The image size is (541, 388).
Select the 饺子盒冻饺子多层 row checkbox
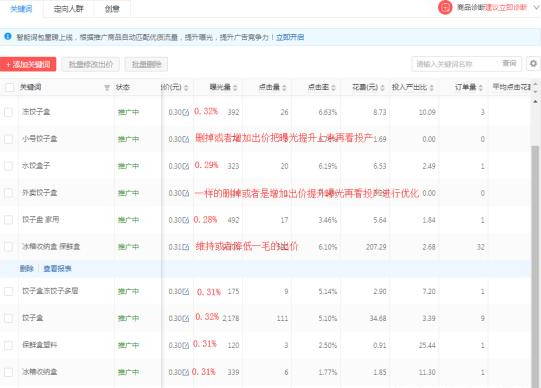[8, 291]
